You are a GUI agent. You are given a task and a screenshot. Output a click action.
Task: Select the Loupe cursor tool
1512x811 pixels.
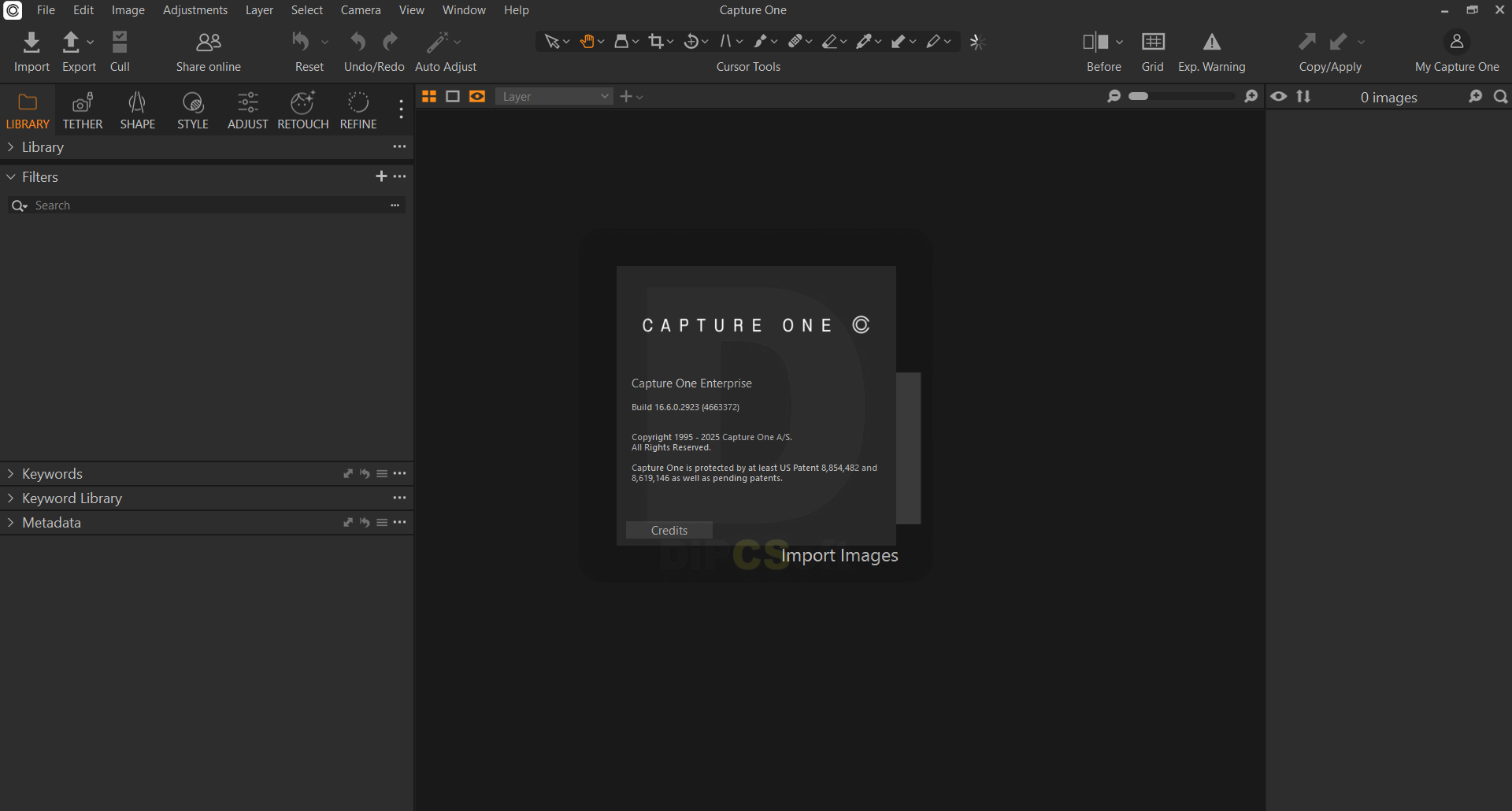coord(621,42)
